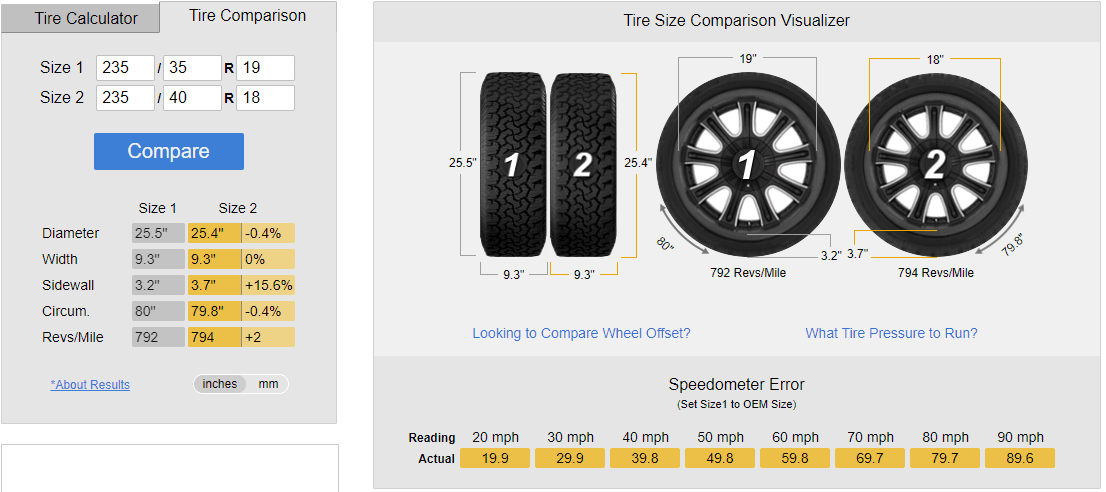
Task: Click the Size 1 width field
Action: point(125,68)
